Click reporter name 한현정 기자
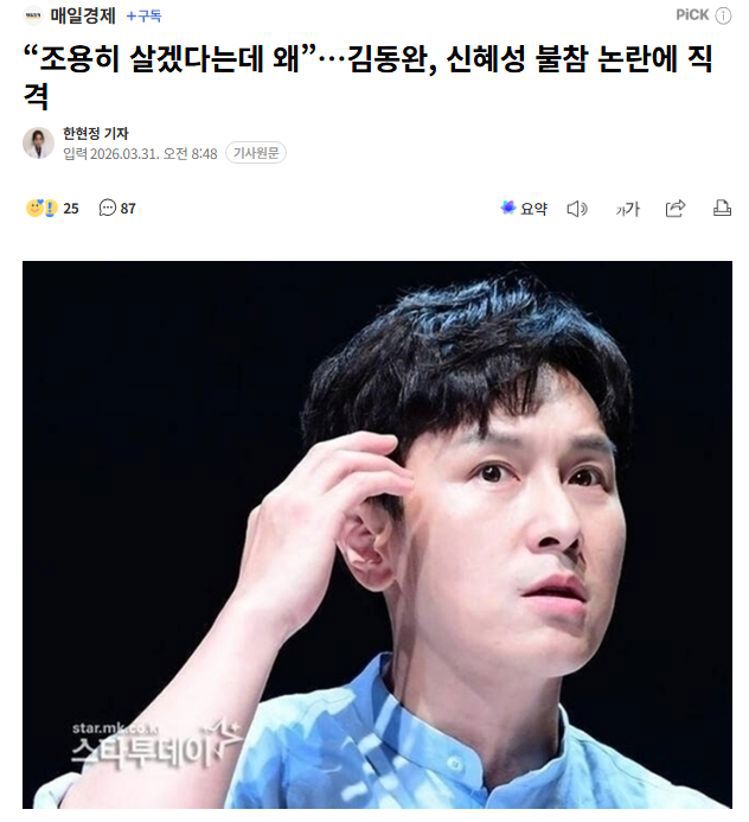This screenshot has height=822, width=749. (95, 134)
